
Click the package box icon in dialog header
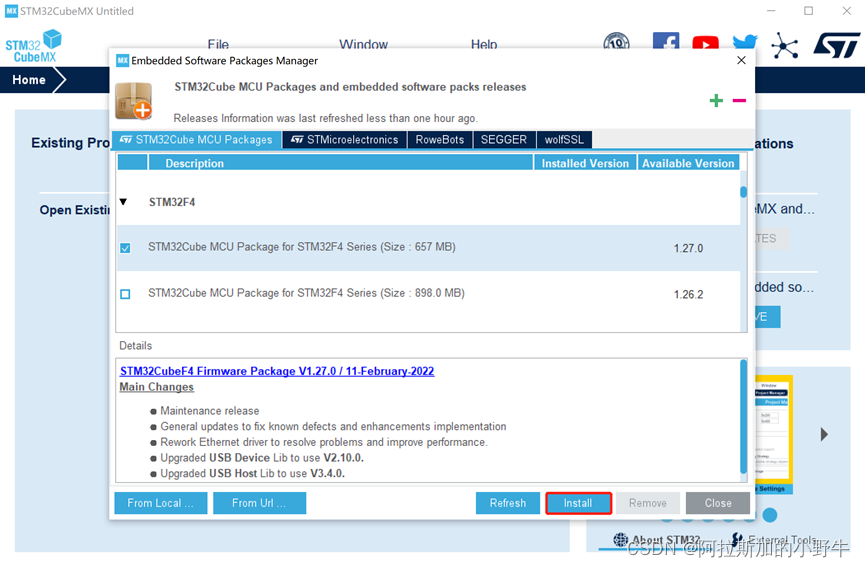pos(134,100)
